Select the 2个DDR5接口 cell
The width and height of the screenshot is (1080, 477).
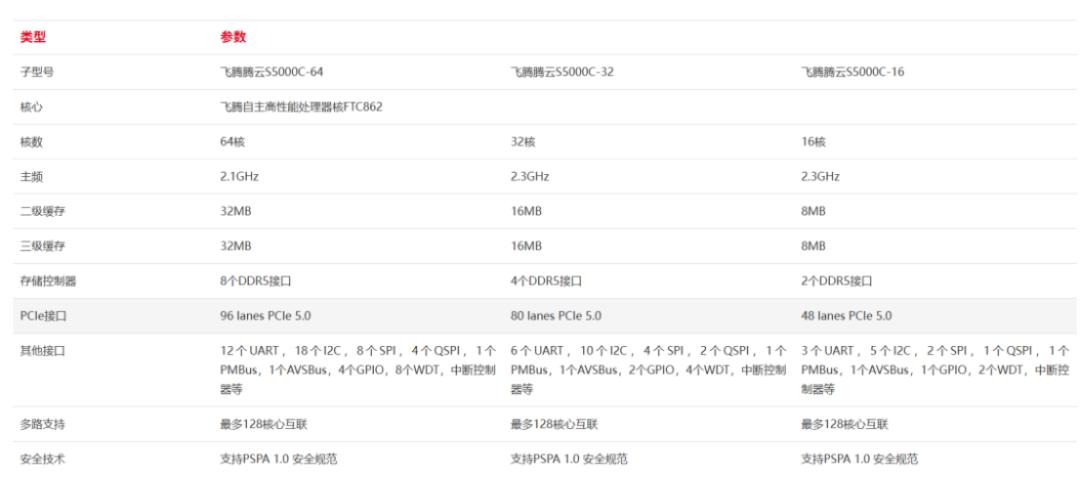[x=837, y=282]
